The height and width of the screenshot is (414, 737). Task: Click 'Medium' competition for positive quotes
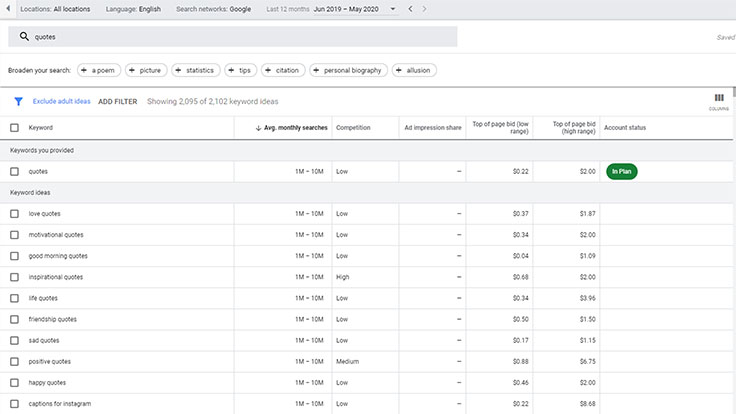(347, 362)
